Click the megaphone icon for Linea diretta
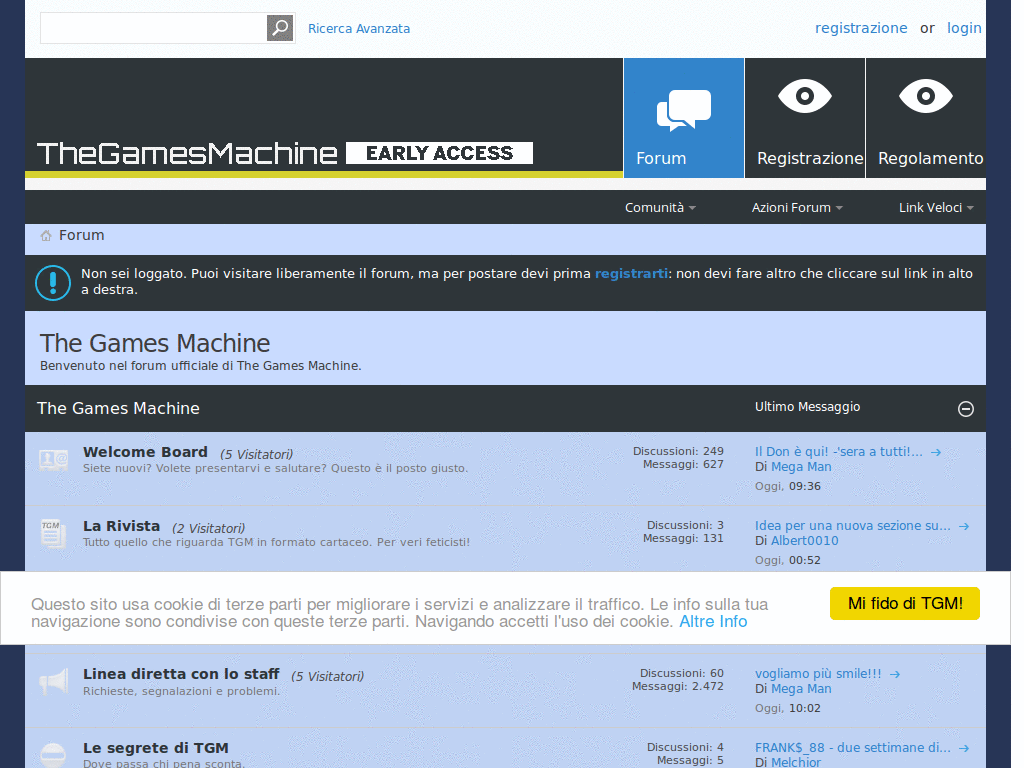 [53, 682]
